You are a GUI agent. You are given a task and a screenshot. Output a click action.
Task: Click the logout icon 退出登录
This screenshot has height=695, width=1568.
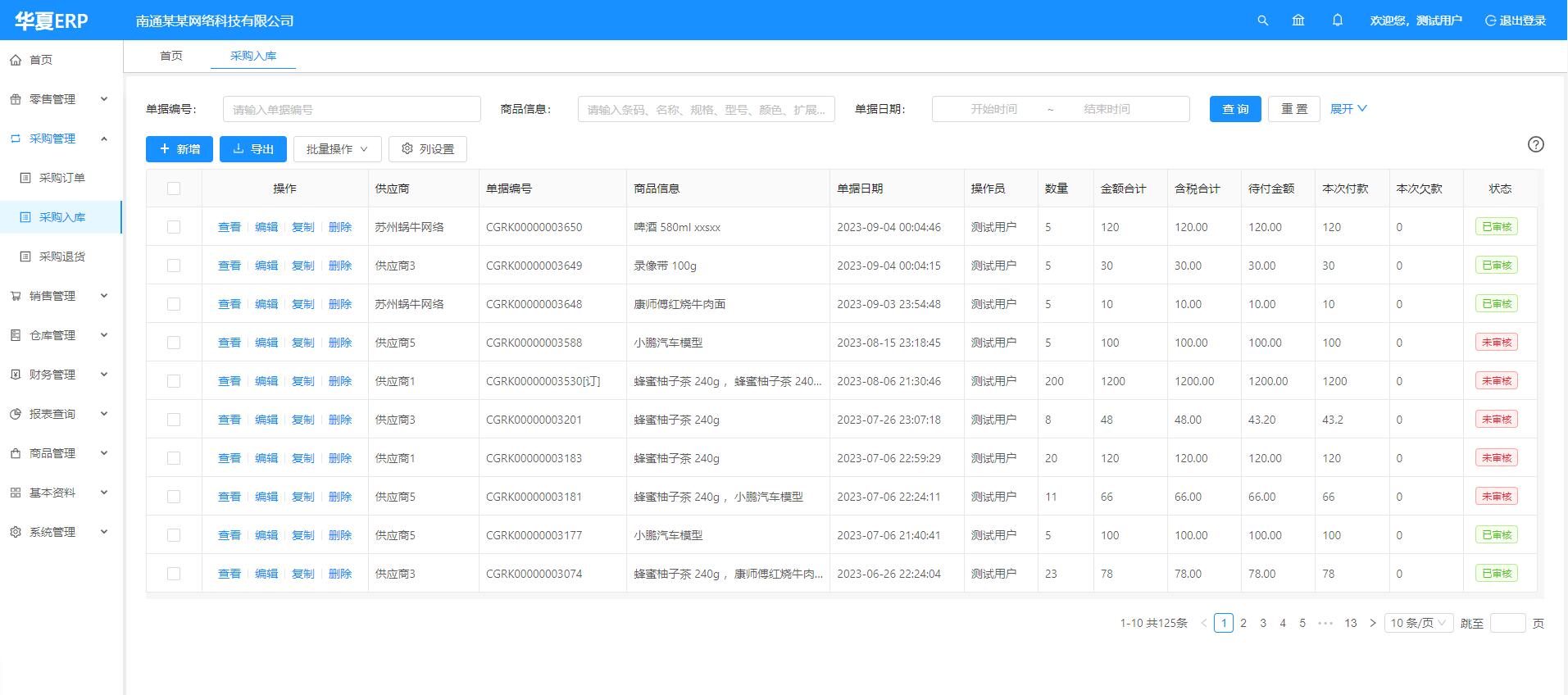[1490, 20]
